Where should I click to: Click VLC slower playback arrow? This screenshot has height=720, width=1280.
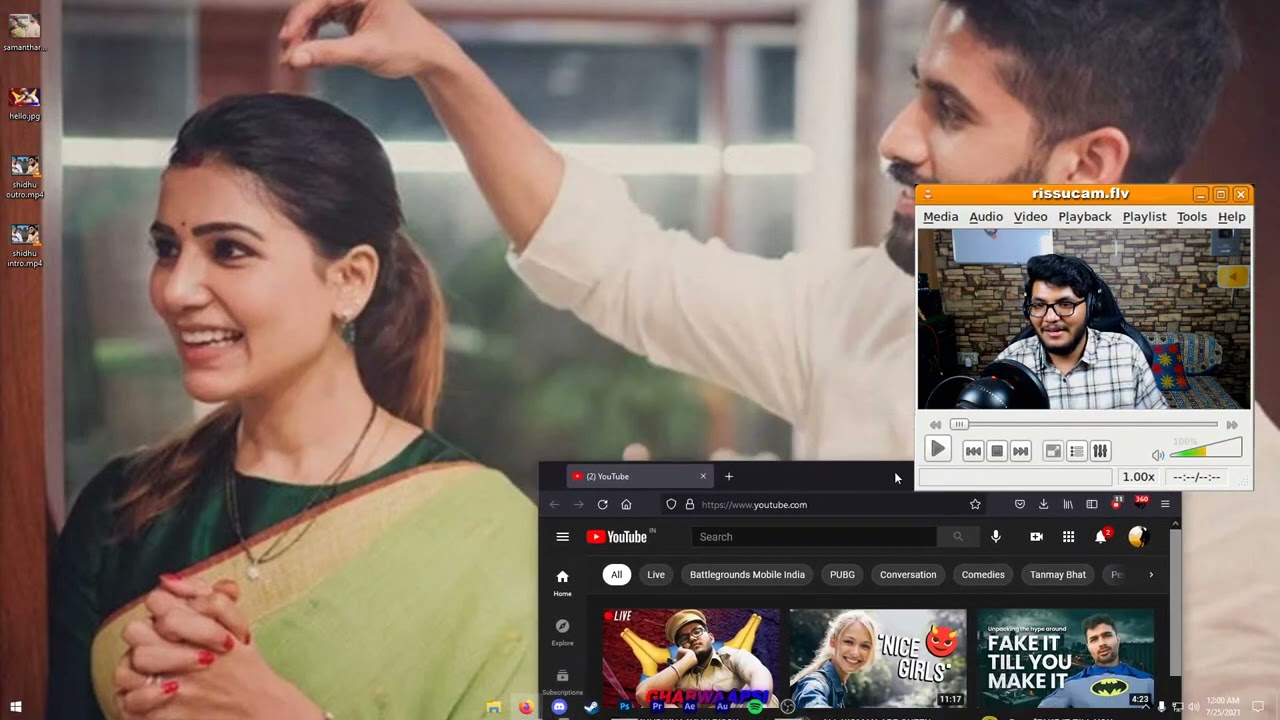coord(935,425)
